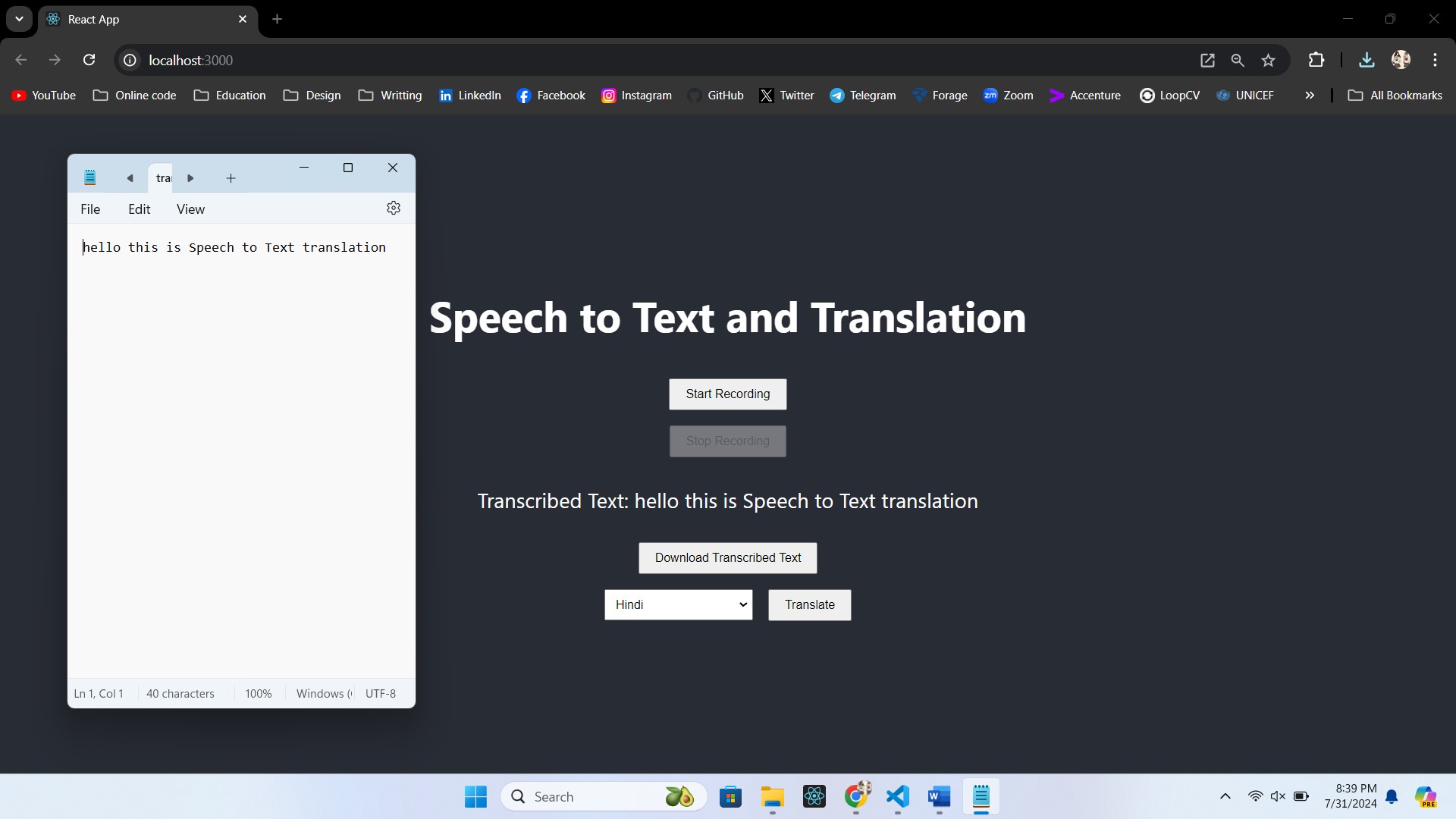Click the Start Recording button
1456x819 pixels.
pyautogui.click(x=727, y=394)
